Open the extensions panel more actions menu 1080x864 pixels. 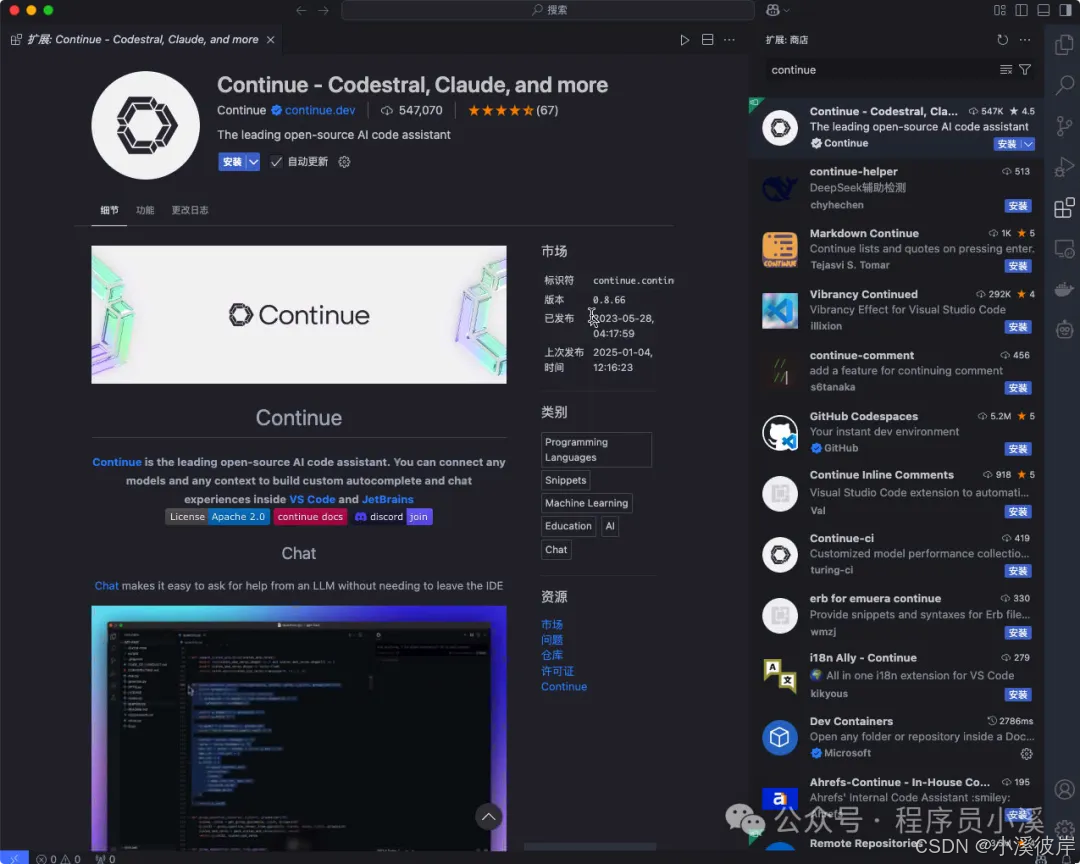pos(1025,40)
